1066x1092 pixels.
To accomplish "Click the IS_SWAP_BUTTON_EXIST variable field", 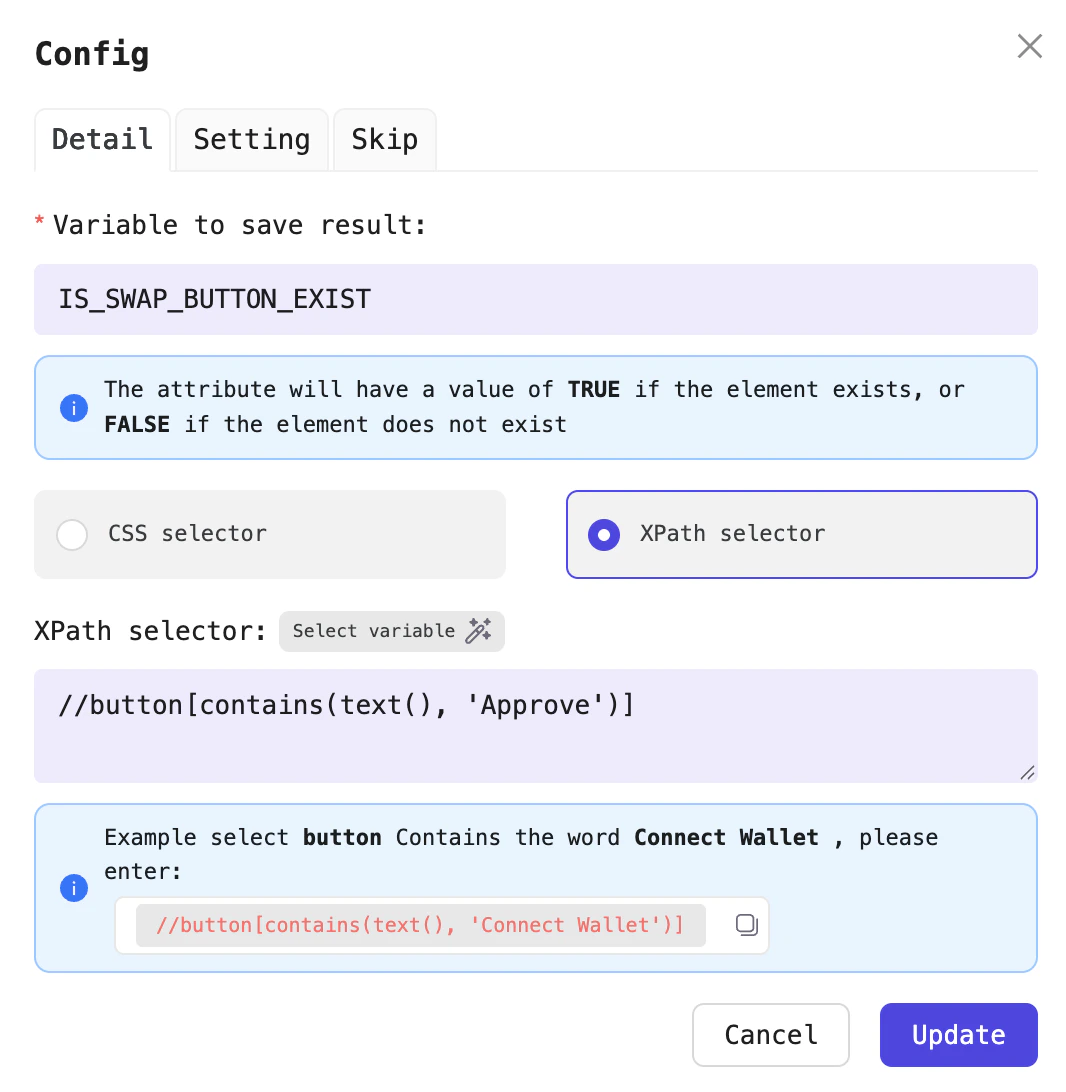I will 536,299.
